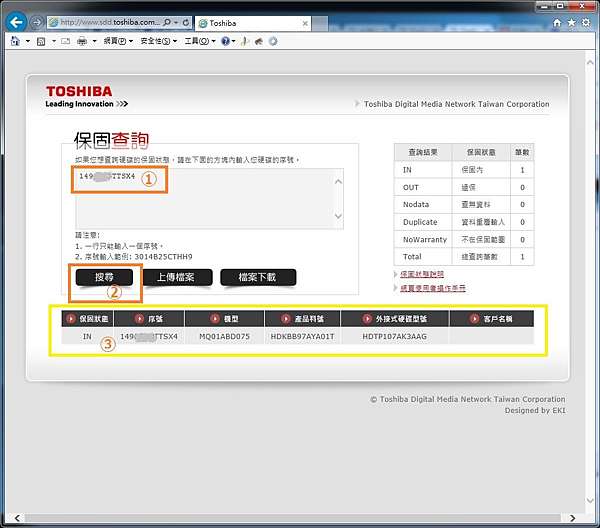
Task: Sort by the 客戶名稱 column header
Action: (492, 318)
